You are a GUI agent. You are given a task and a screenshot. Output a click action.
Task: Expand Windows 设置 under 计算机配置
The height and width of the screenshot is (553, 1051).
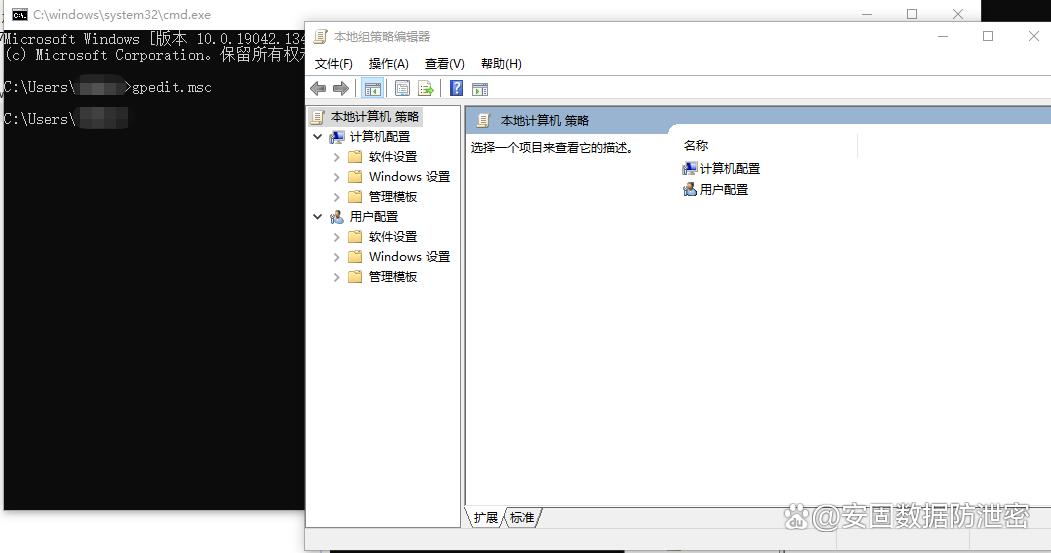336,177
